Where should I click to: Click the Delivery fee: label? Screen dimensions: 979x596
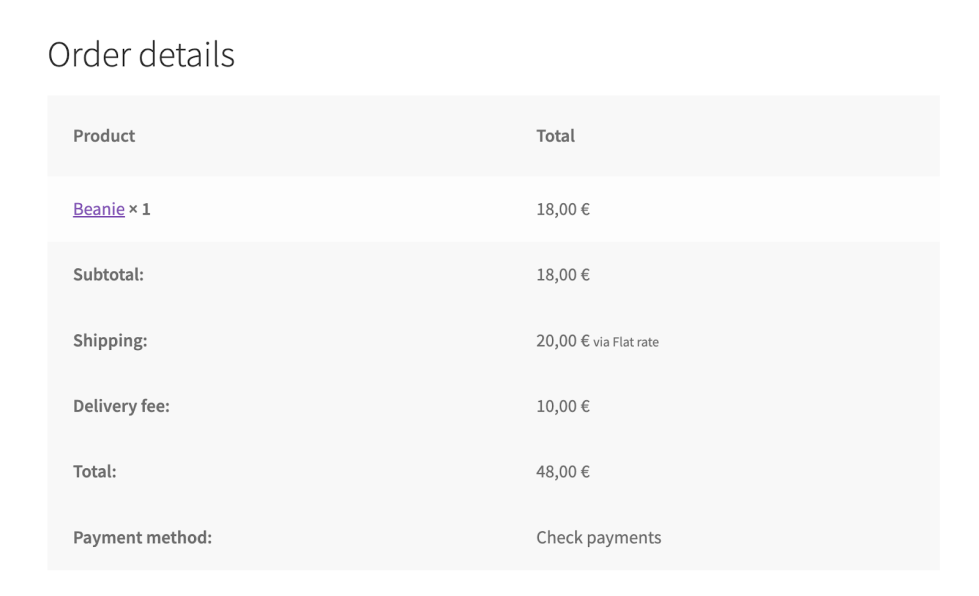[121, 406]
